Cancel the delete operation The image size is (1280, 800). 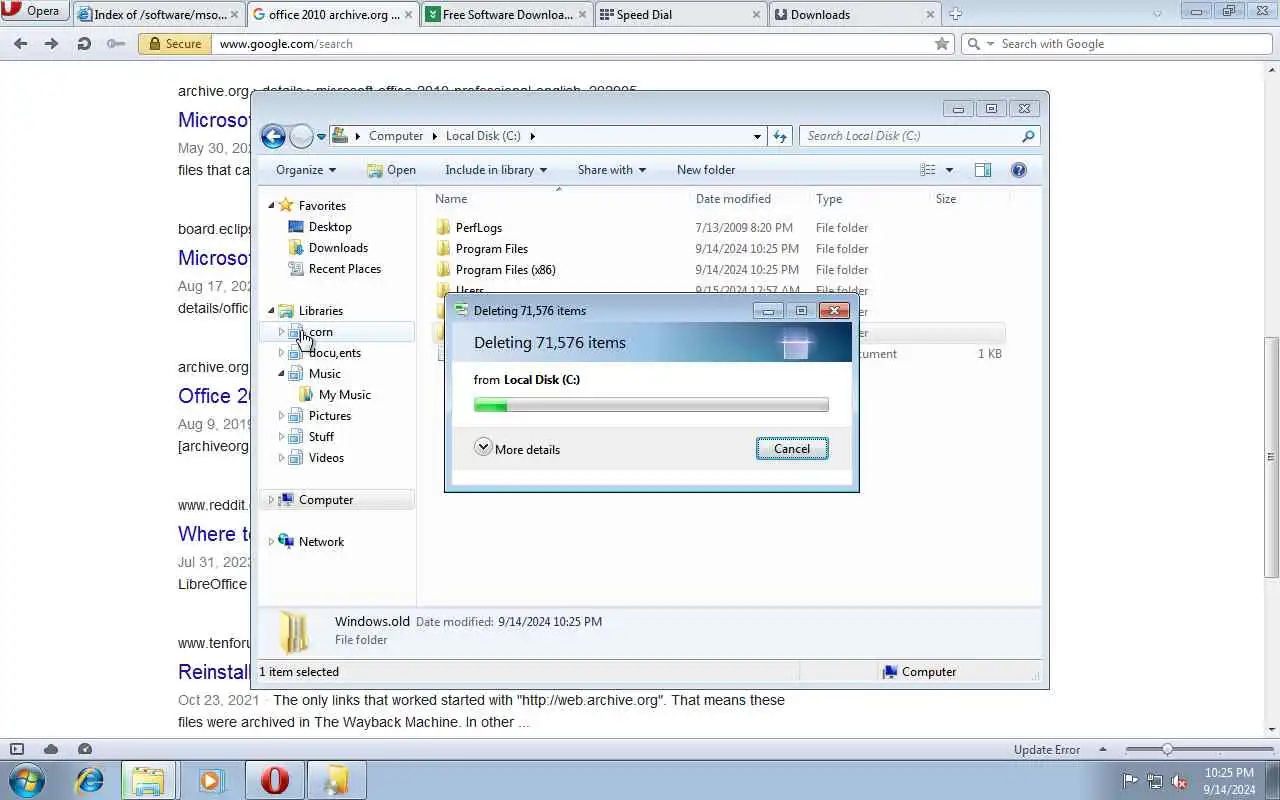(x=792, y=449)
